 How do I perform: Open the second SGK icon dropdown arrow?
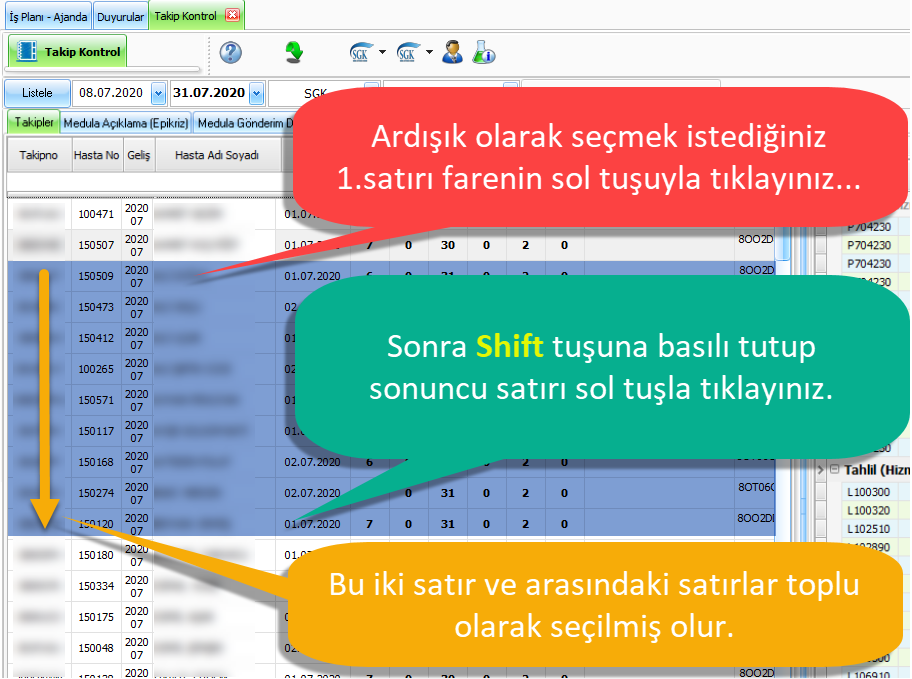[429, 52]
